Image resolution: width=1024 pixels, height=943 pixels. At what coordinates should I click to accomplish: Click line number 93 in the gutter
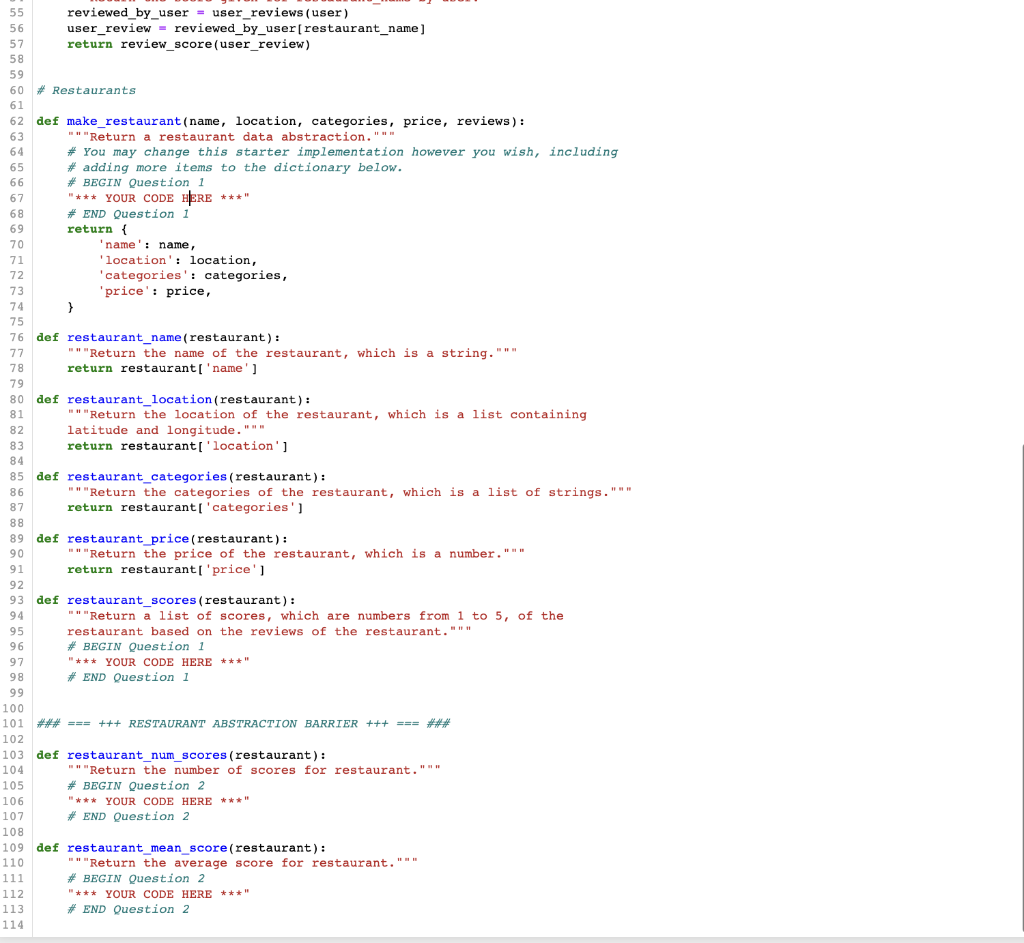(16, 600)
